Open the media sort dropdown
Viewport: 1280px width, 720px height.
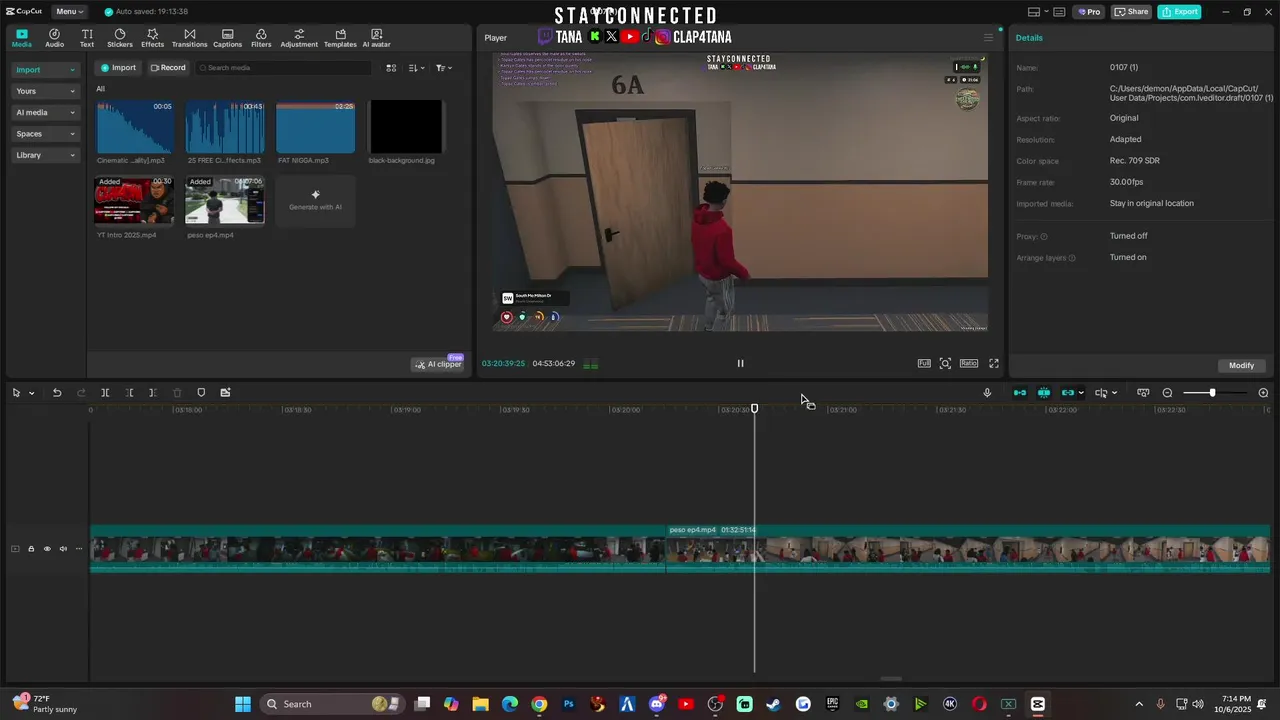point(416,68)
